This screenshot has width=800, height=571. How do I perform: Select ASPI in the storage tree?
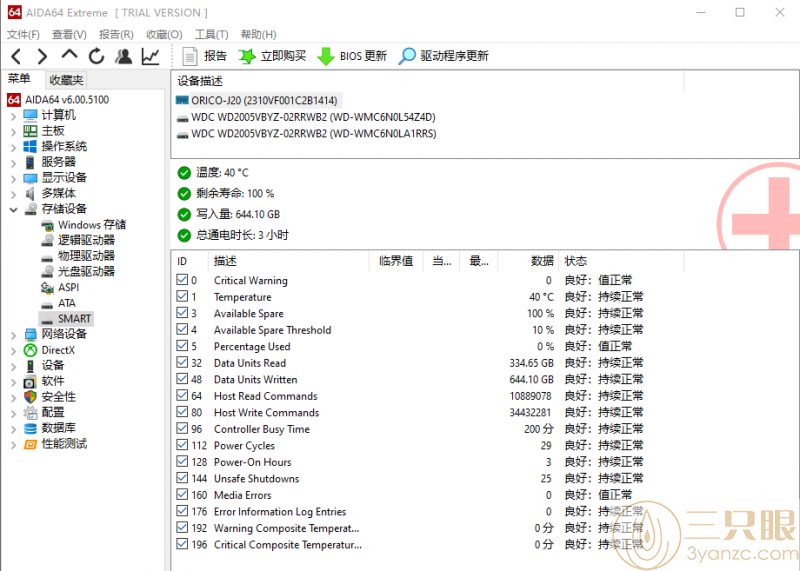[x=68, y=287]
